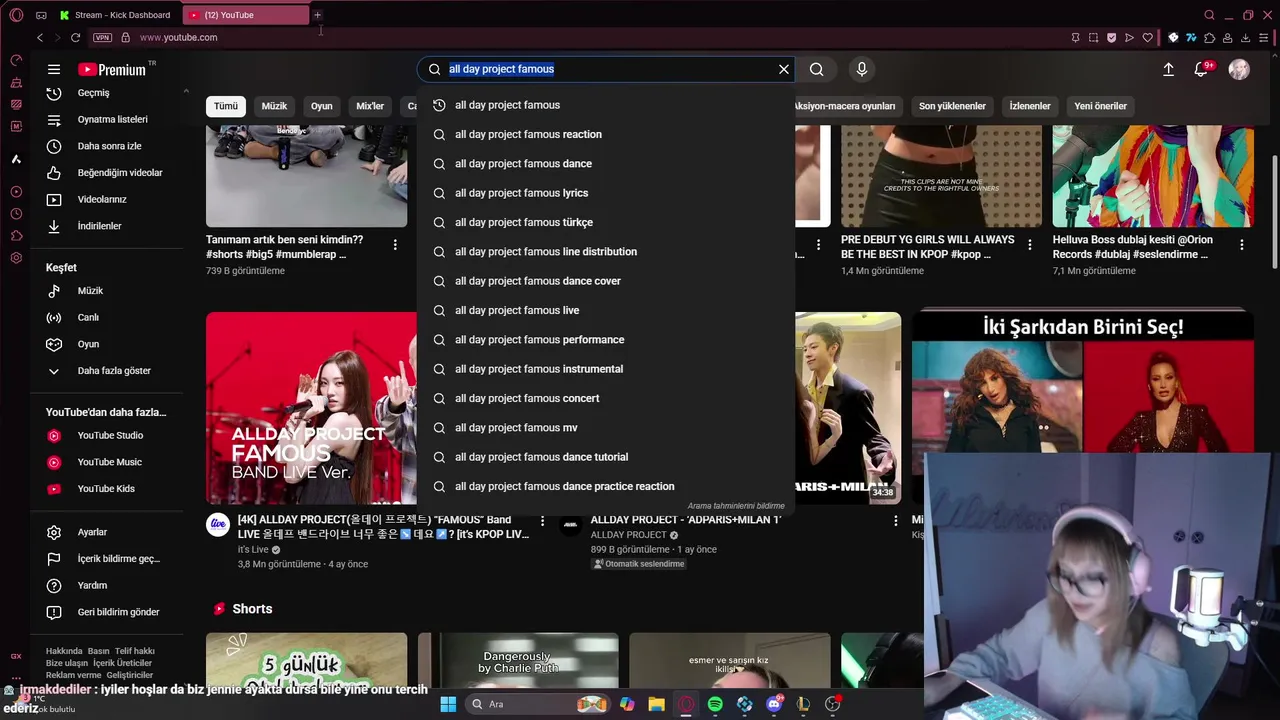Screen dimensions: 1280x720
Task: Click the Canlı live icon under Keşfet
Action: pos(54,317)
